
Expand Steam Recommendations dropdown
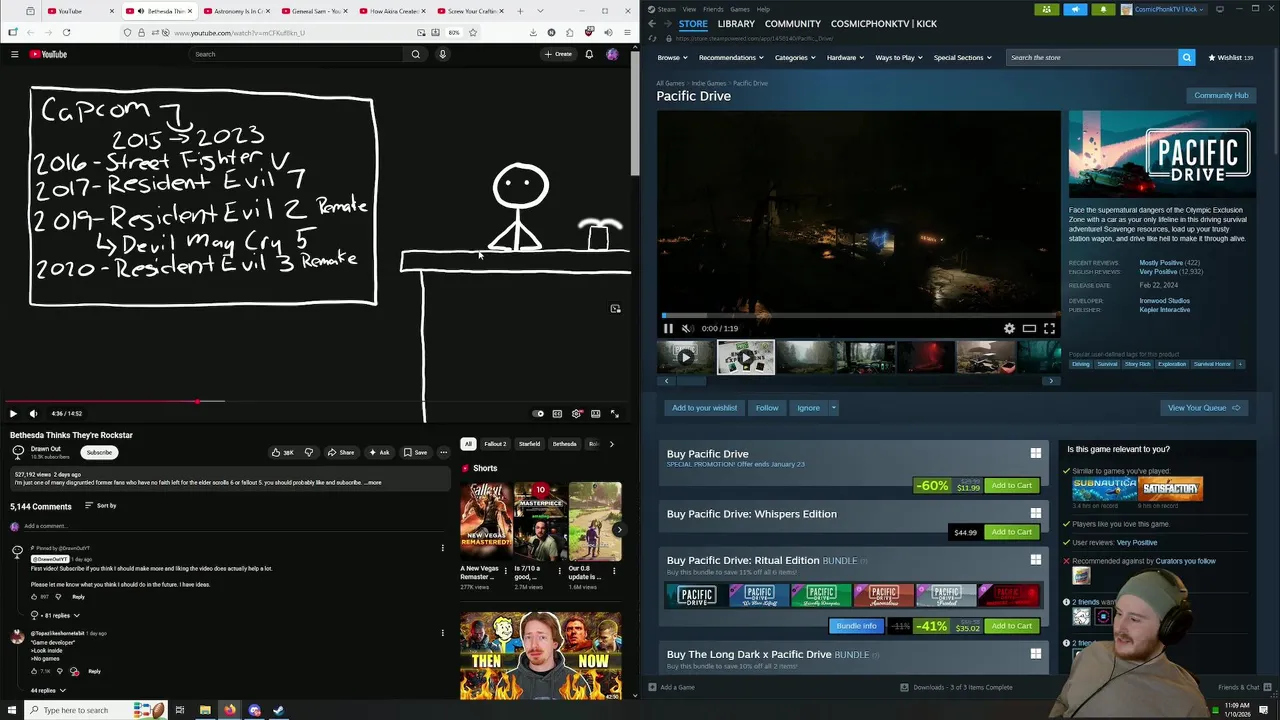click(x=731, y=58)
